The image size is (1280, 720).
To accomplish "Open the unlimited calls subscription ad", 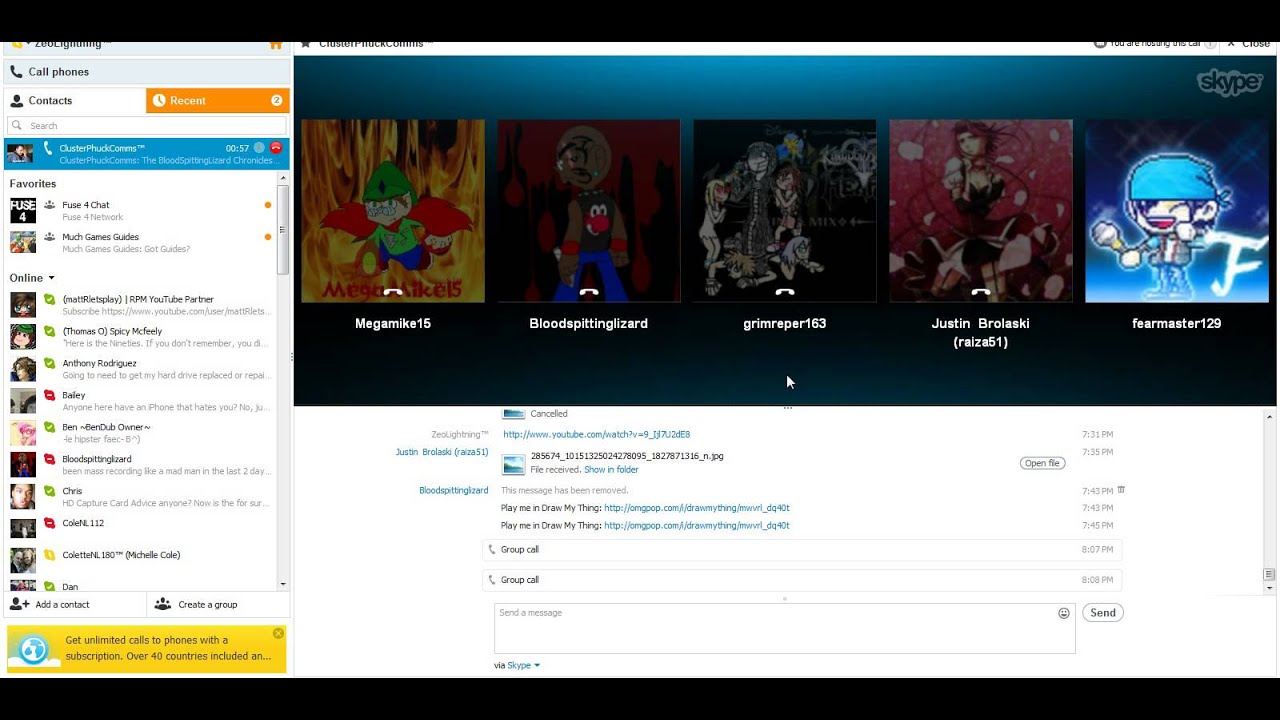I will 147,649.
